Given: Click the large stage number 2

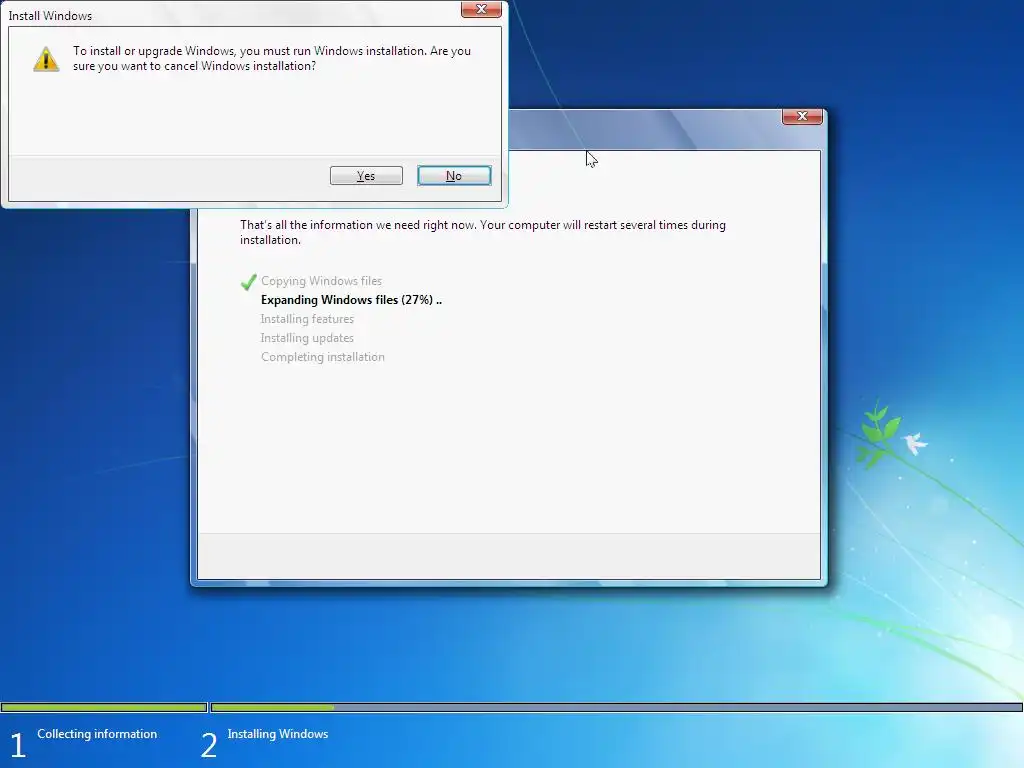Looking at the screenshot, I should point(208,745).
